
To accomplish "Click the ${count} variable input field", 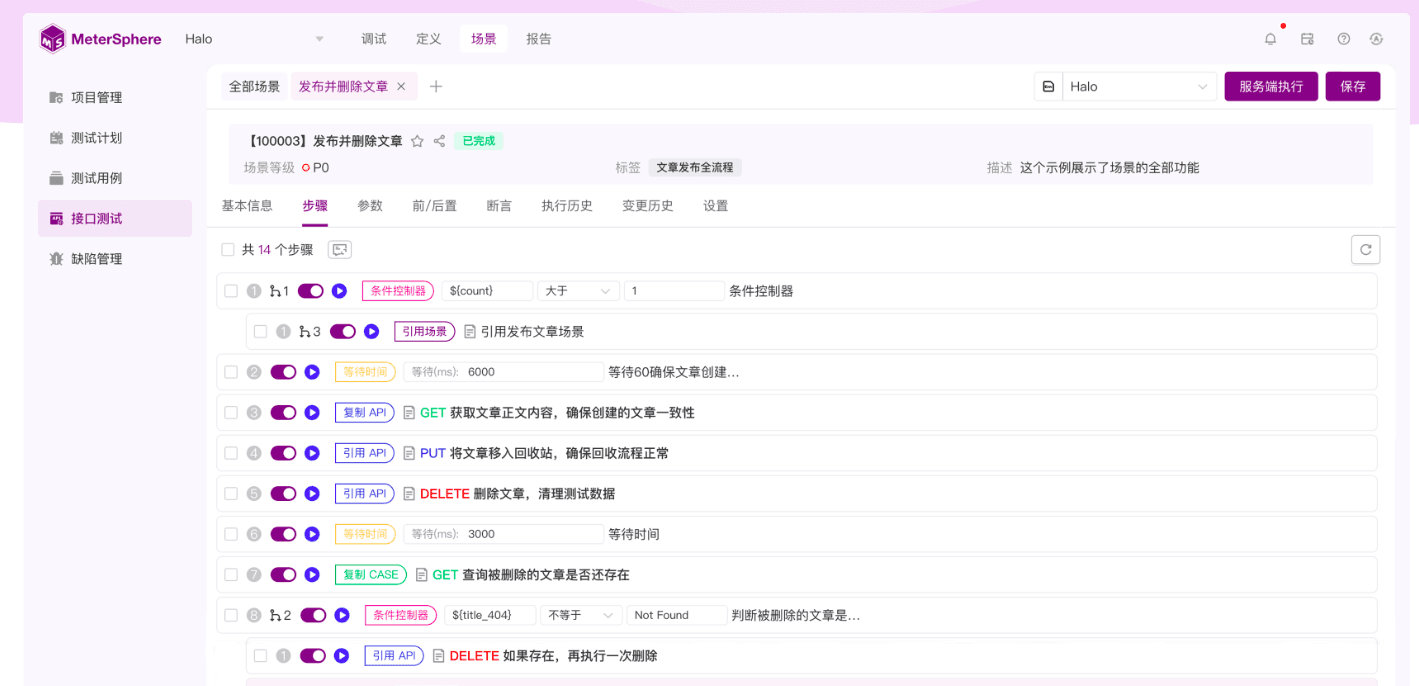I will (487, 291).
